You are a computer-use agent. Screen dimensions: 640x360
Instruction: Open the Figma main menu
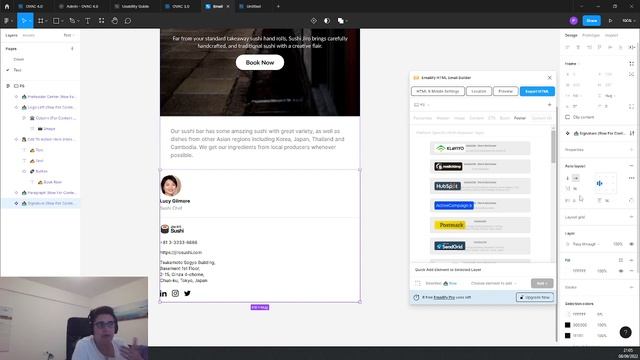[x=8, y=21]
